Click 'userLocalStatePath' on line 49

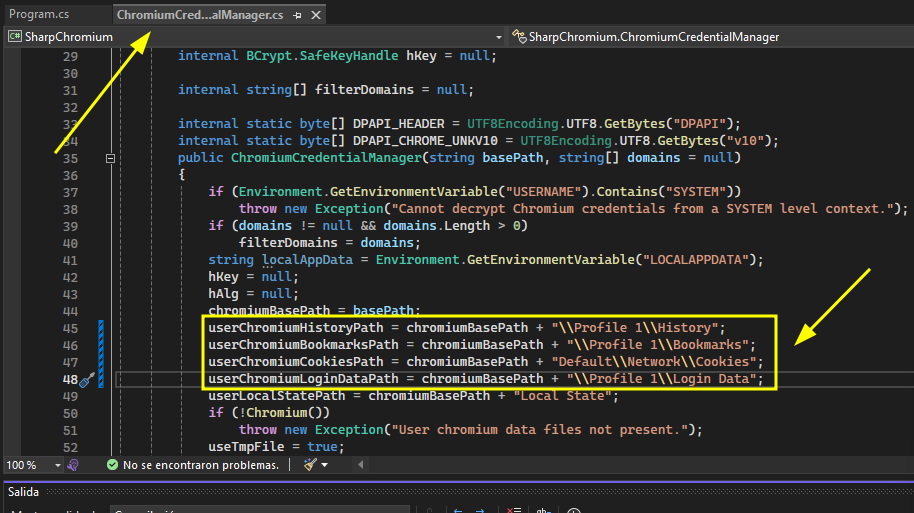pyautogui.click(x=276, y=396)
